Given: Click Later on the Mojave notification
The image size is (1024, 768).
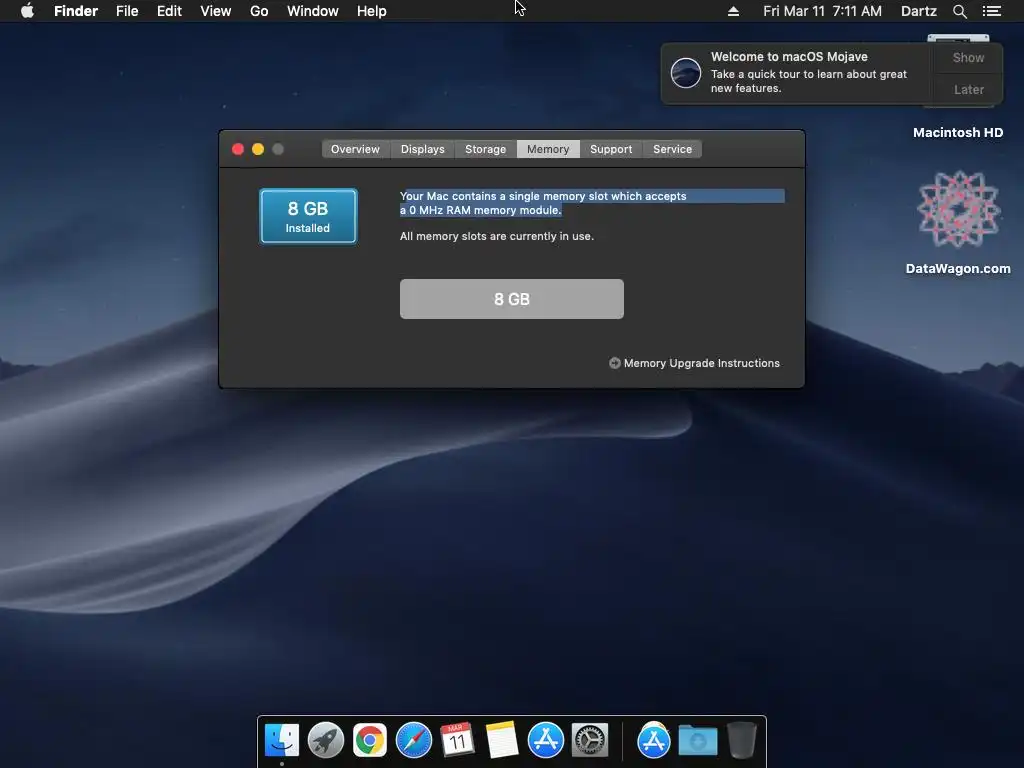Looking at the screenshot, I should 968,89.
